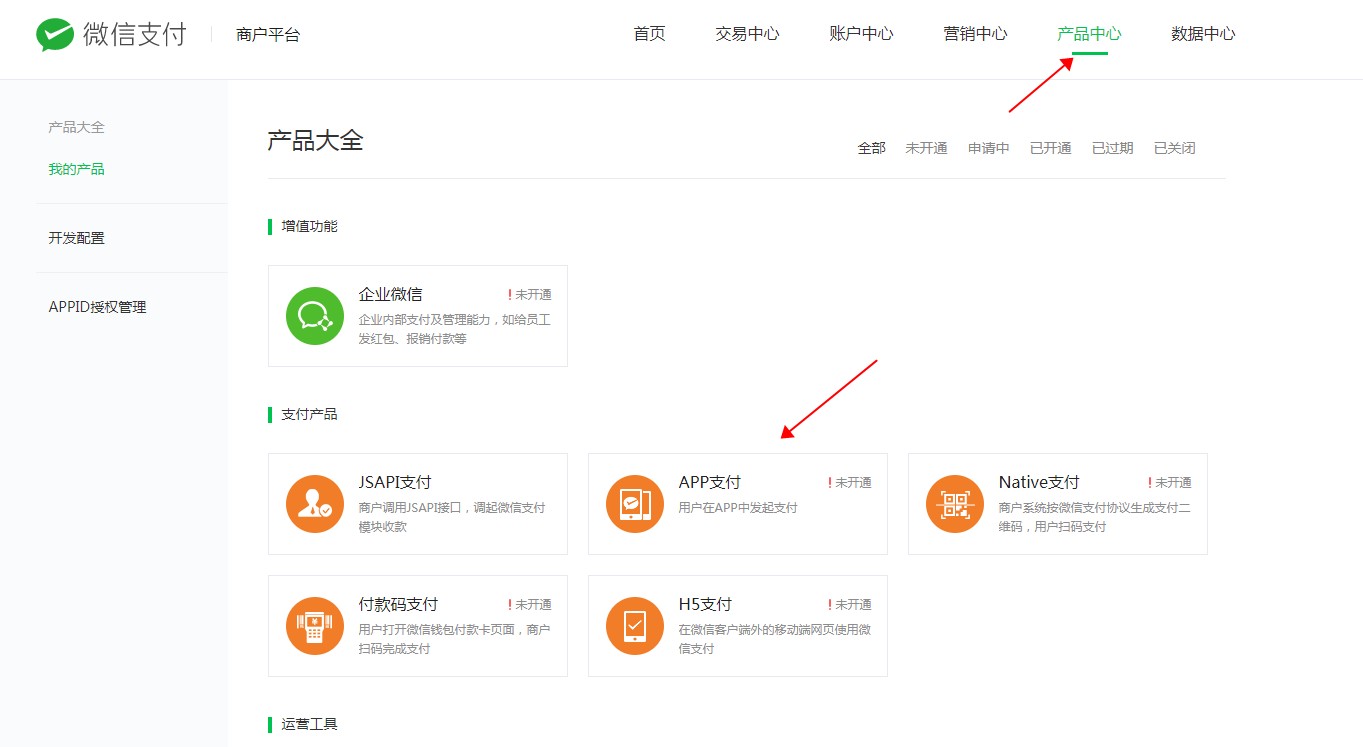Select 我的产品 in the left sidebar
This screenshot has width=1363, height=747.
[x=76, y=169]
